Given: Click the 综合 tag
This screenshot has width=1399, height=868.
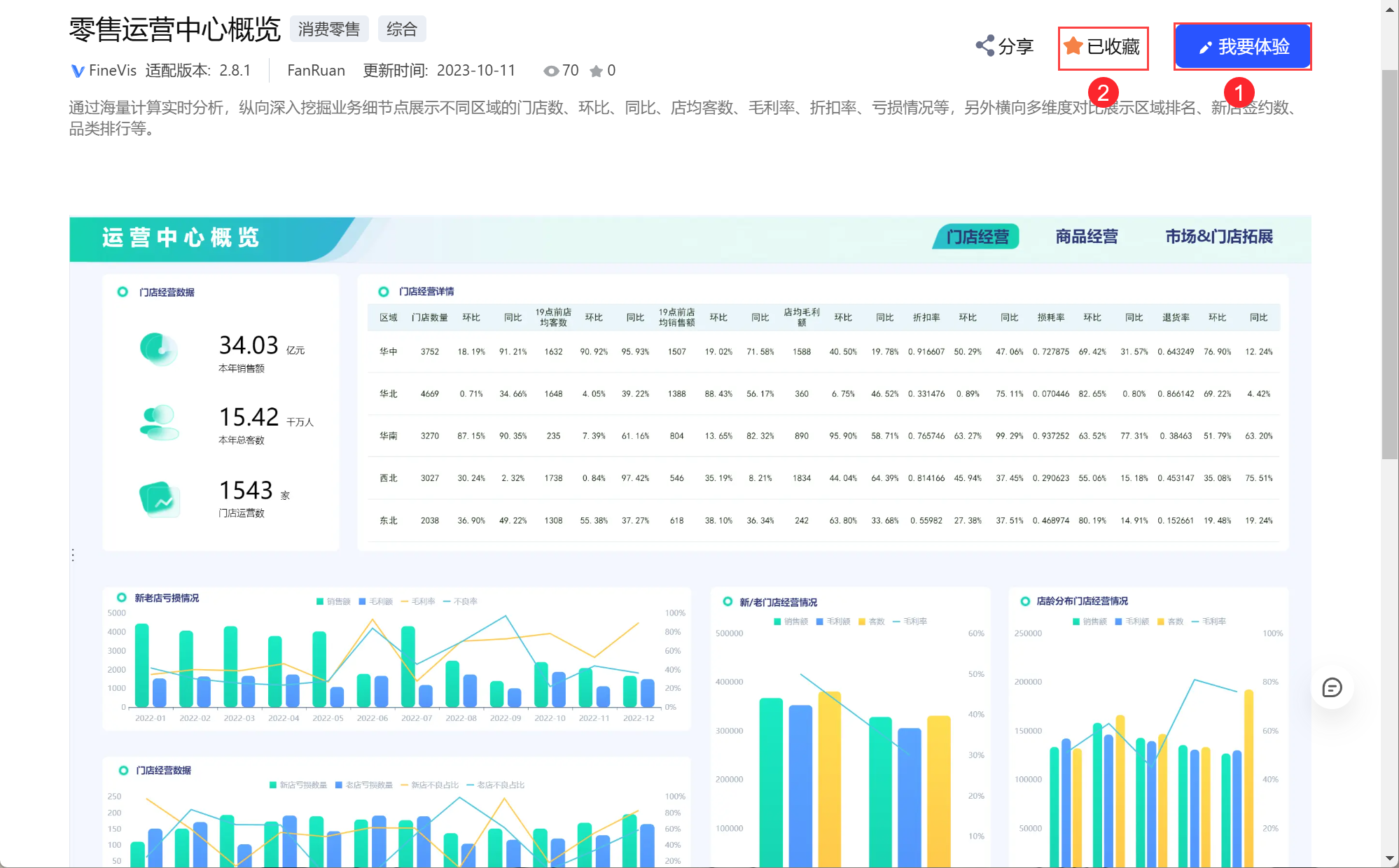Looking at the screenshot, I should (401, 29).
